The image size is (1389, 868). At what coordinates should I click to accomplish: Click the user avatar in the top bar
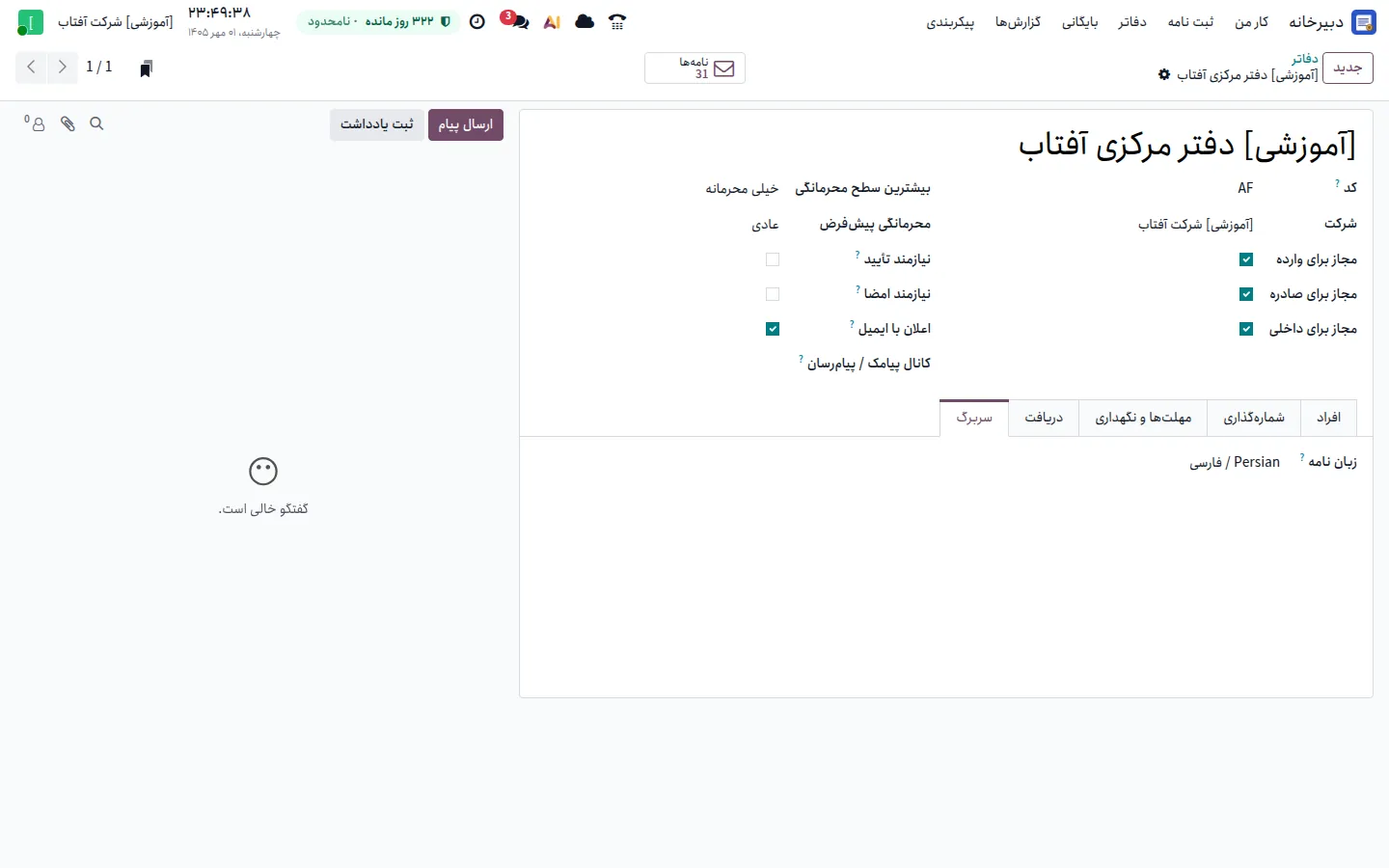[31, 22]
